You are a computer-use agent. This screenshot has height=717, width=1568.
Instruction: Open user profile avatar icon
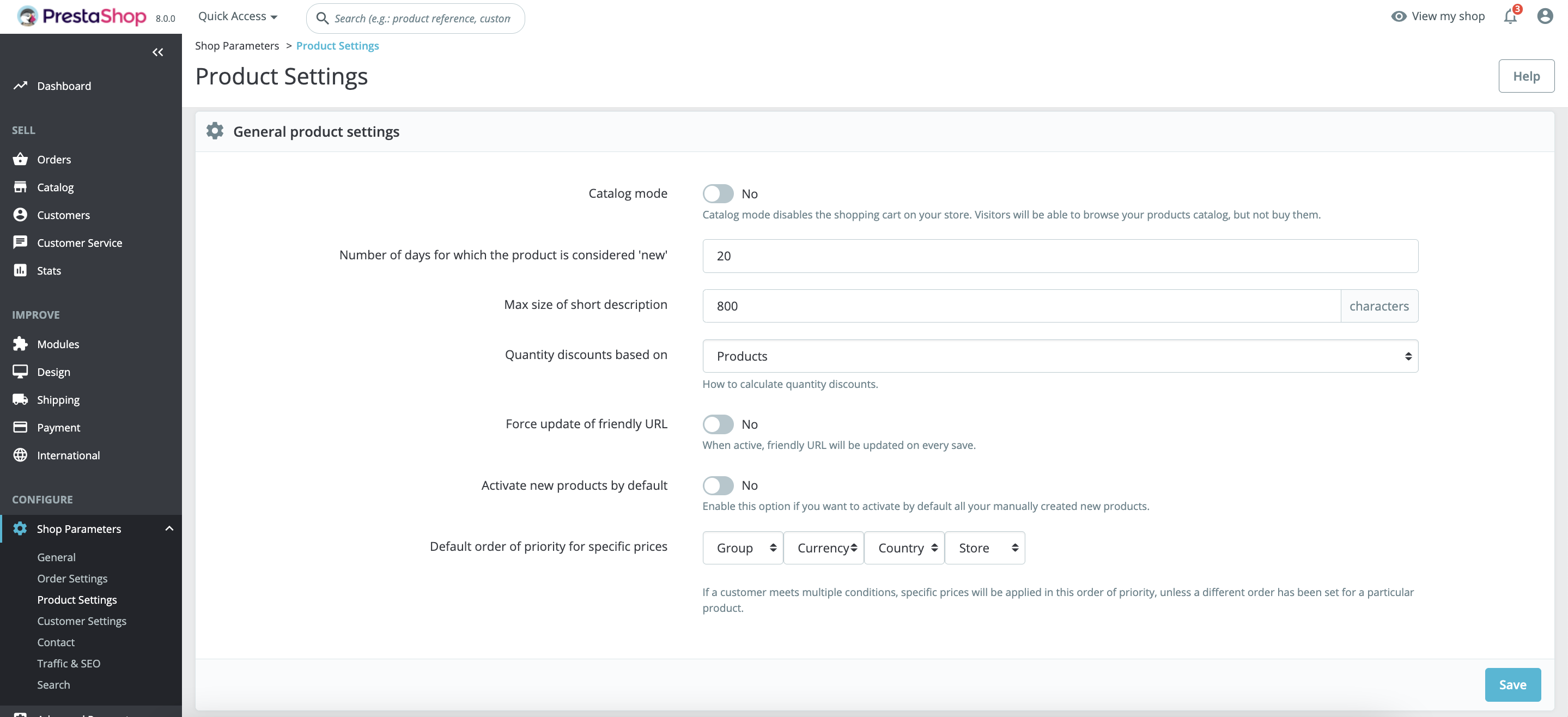pos(1544,16)
